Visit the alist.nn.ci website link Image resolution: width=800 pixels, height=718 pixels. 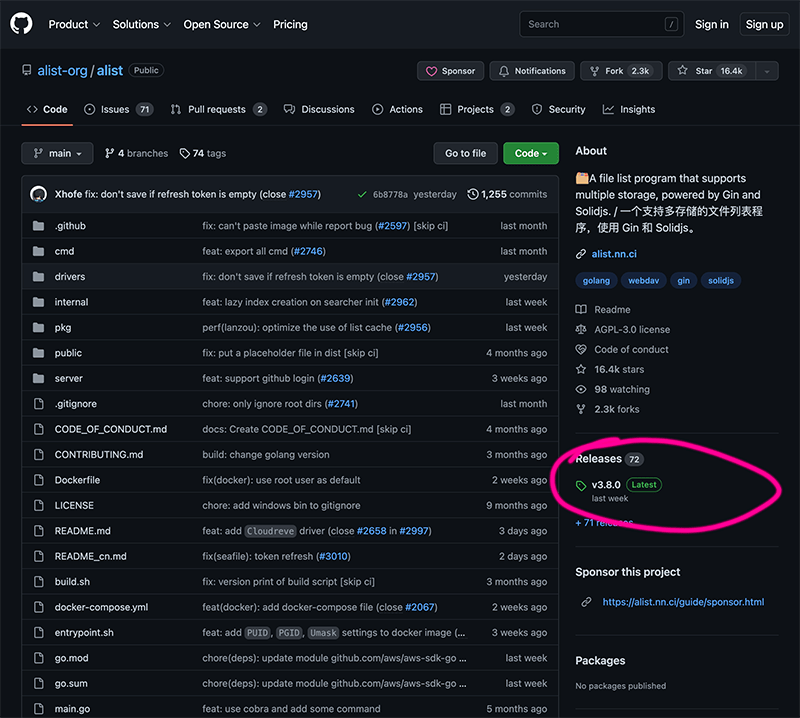tap(614, 254)
